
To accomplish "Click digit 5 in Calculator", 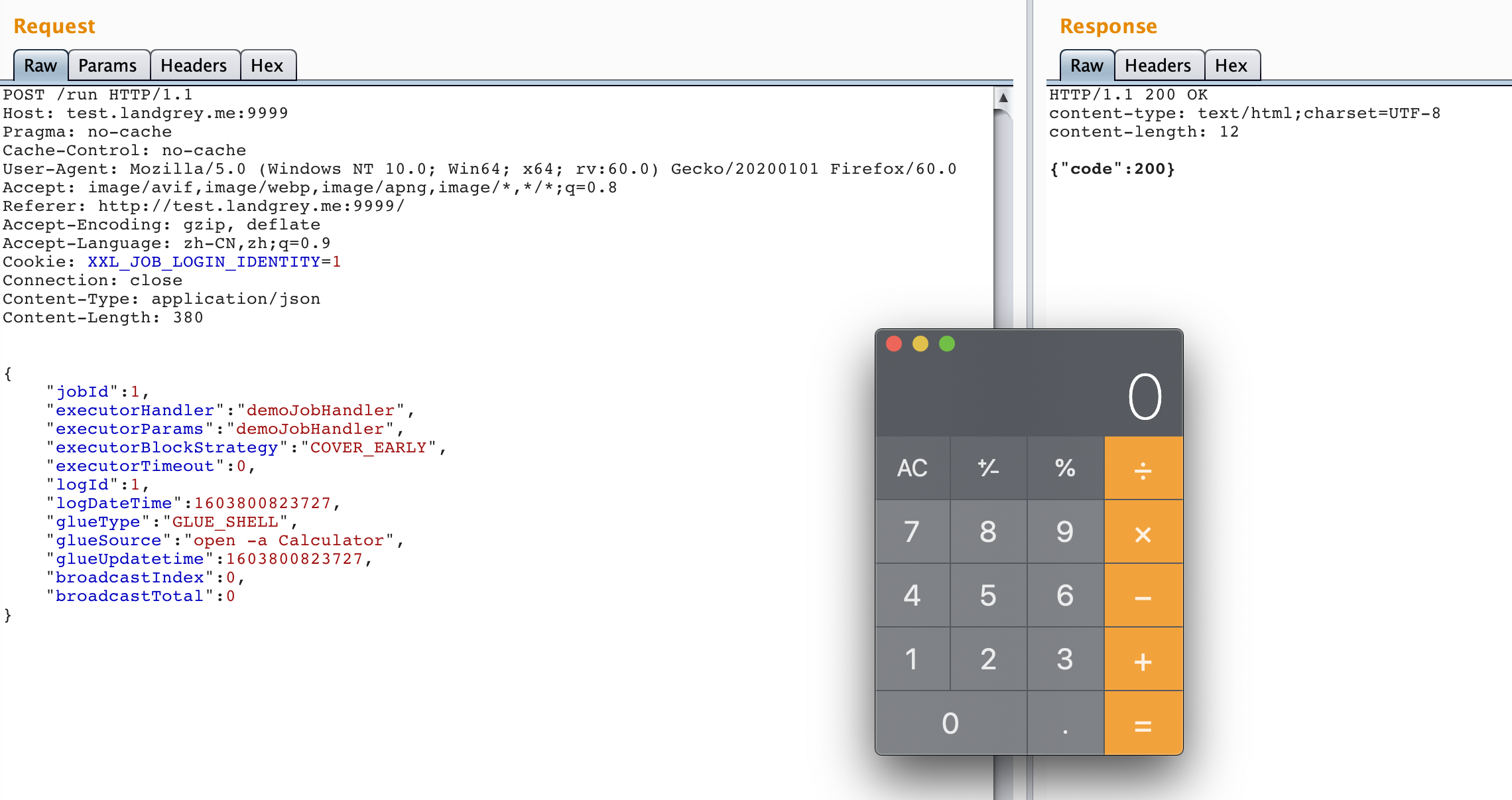I will [x=988, y=595].
